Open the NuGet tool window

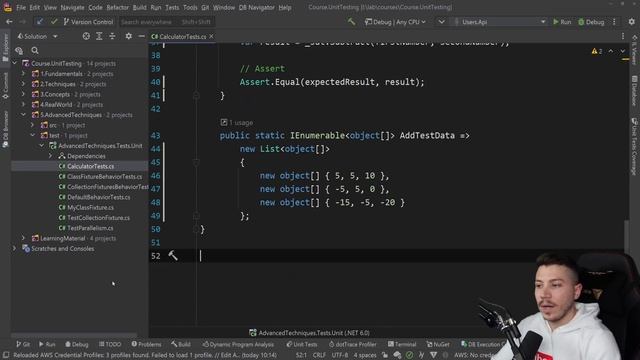click(438, 344)
